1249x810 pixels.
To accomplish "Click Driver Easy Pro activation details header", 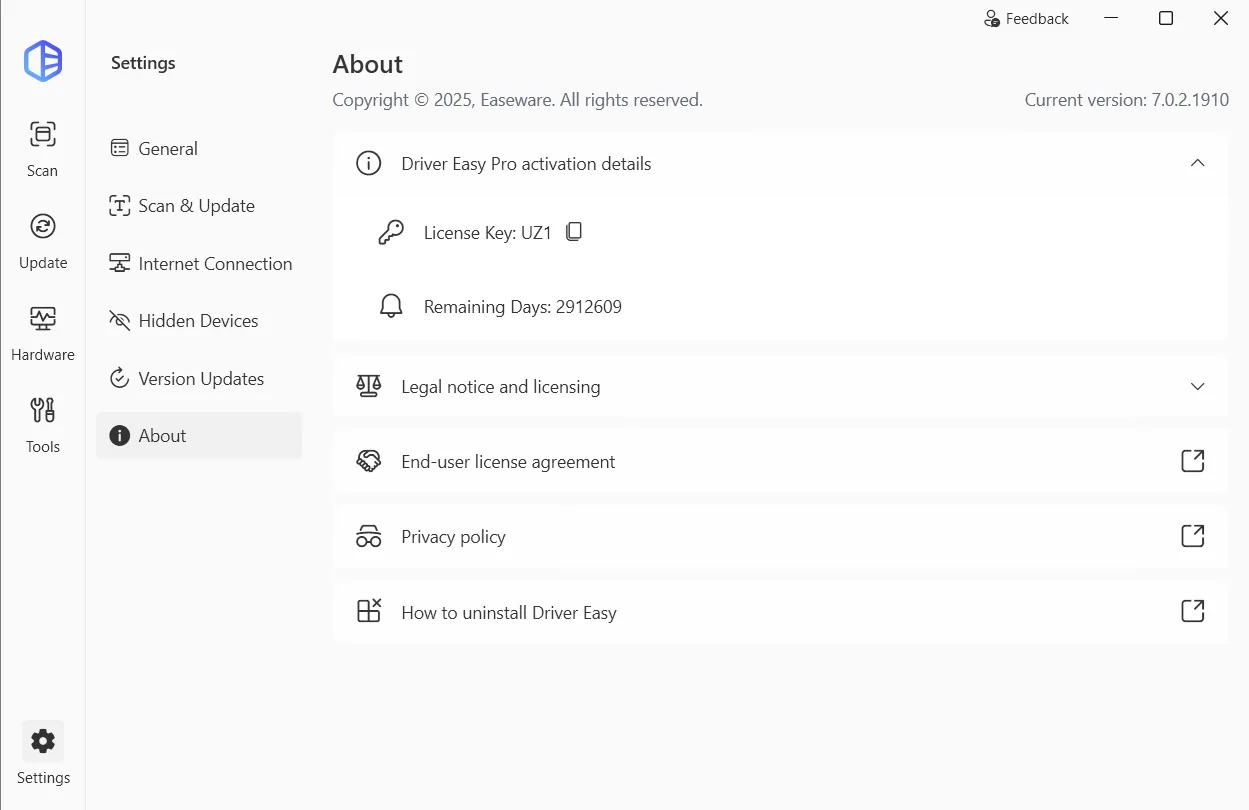I will (780, 163).
